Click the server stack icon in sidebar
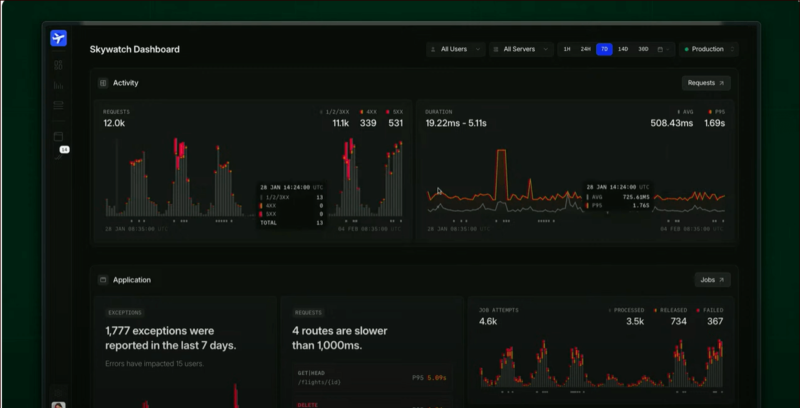The height and width of the screenshot is (408, 800). click(58, 104)
